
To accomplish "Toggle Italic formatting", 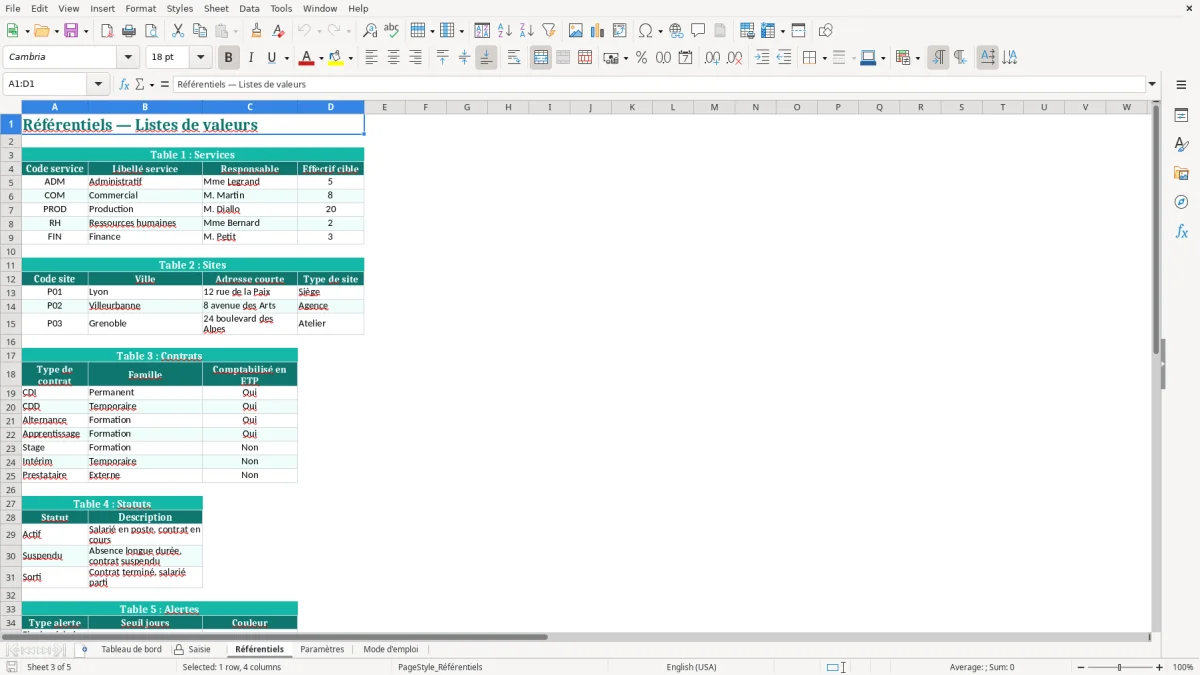I will point(250,58).
